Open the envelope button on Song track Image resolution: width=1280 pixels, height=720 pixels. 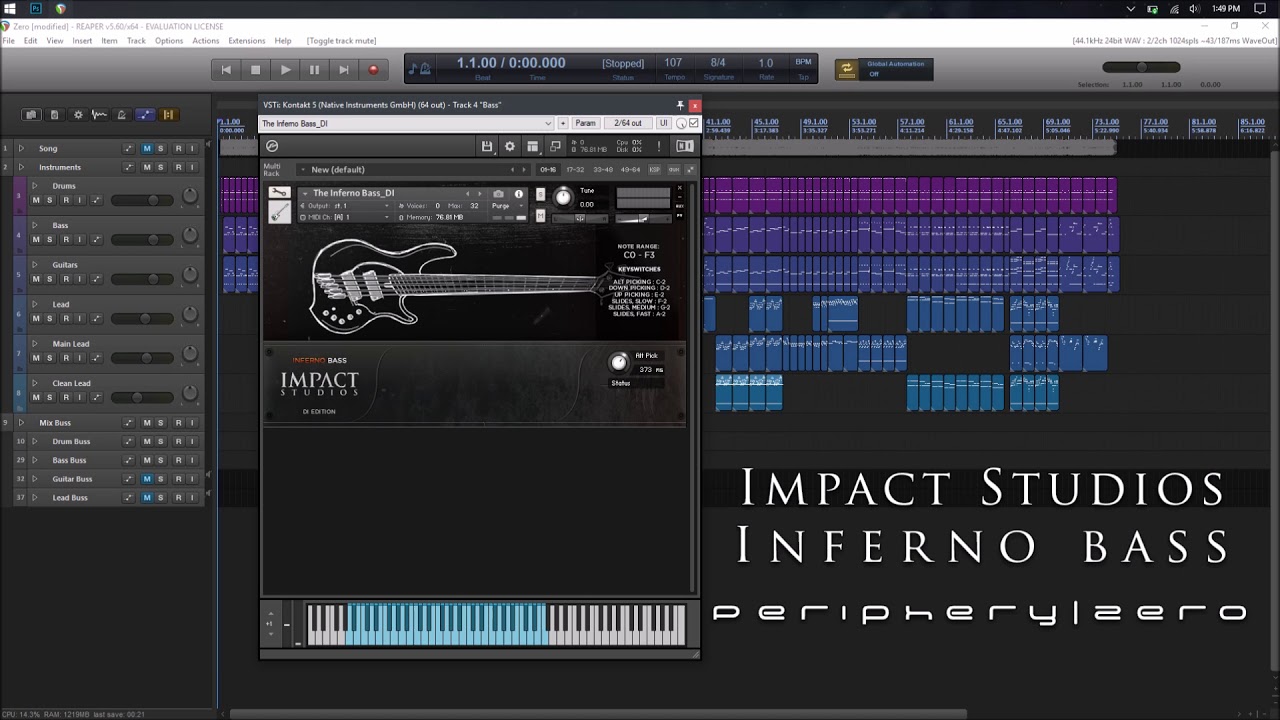pyautogui.click(x=128, y=148)
